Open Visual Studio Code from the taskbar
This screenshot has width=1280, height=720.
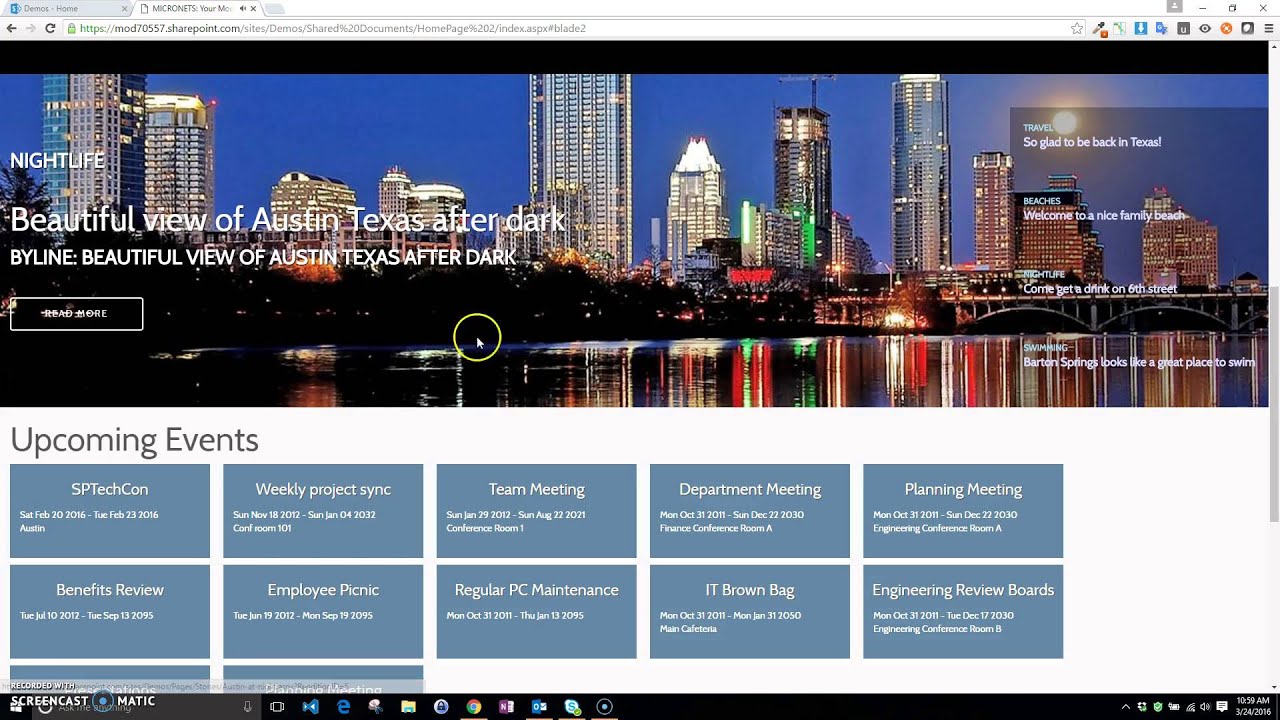pyautogui.click(x=310, y=706)
